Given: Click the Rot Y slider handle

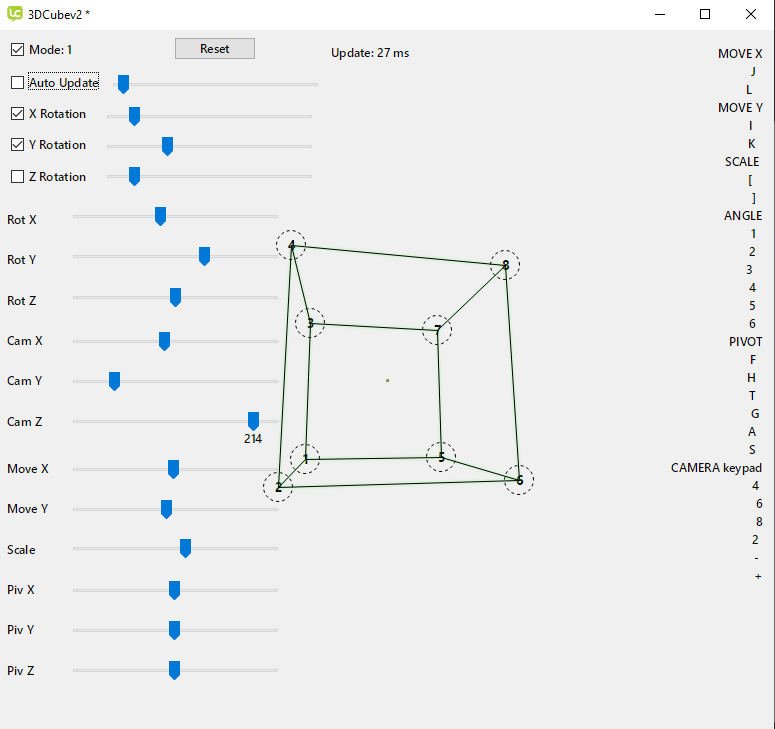Looking at the screenshot, I should (x=204, y=257).
